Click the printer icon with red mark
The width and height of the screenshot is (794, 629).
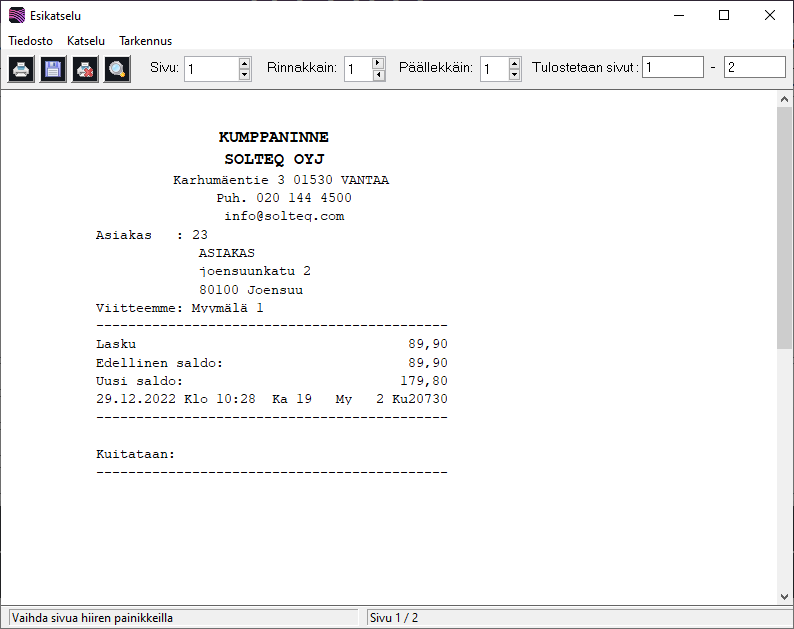coord(85,69)
